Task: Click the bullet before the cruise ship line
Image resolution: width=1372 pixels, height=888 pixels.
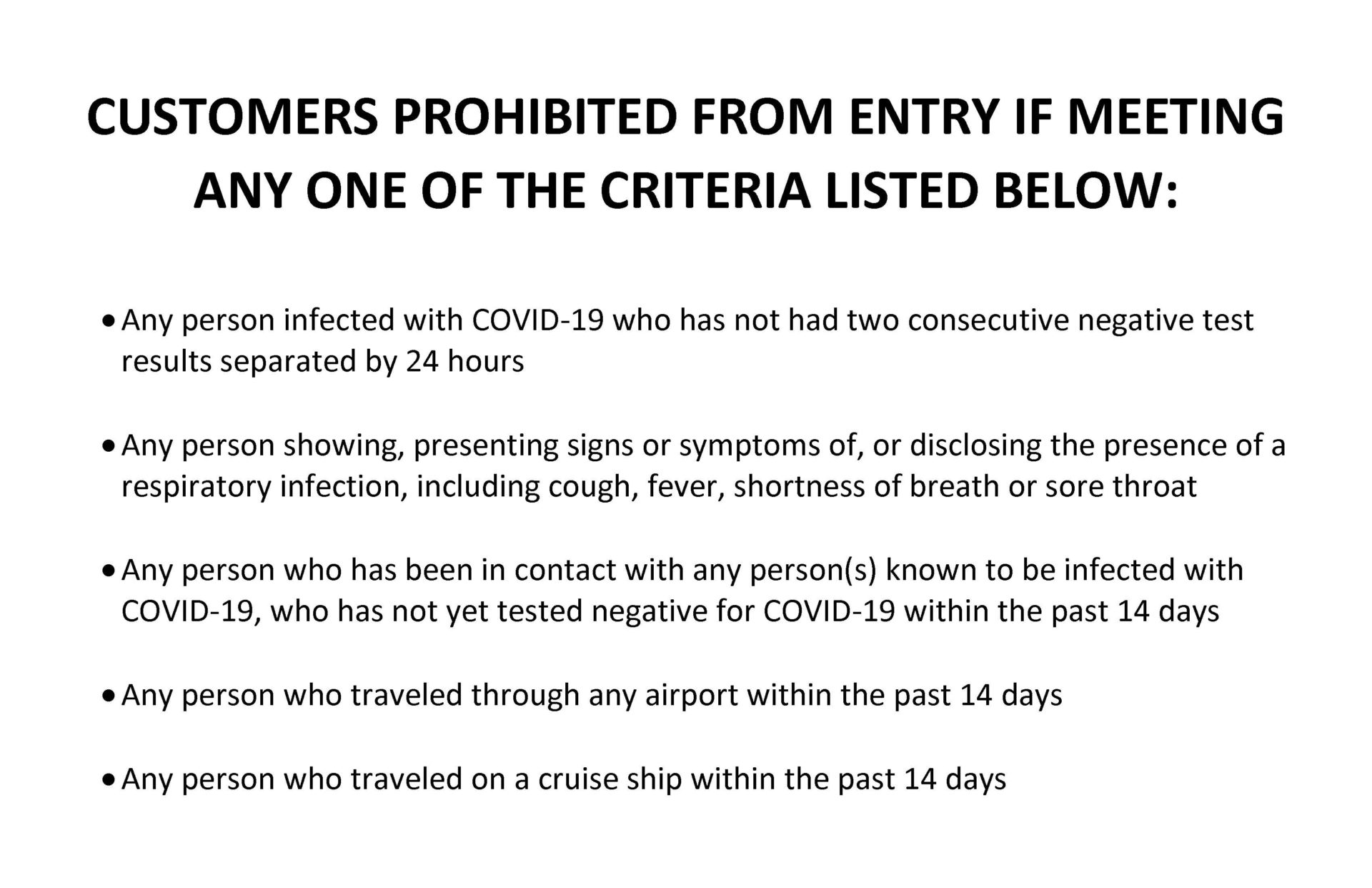Action: (x=108, y=779)
